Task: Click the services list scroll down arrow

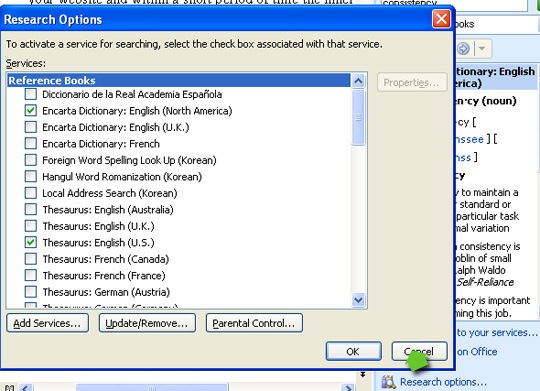Action: tap(358, 300)
